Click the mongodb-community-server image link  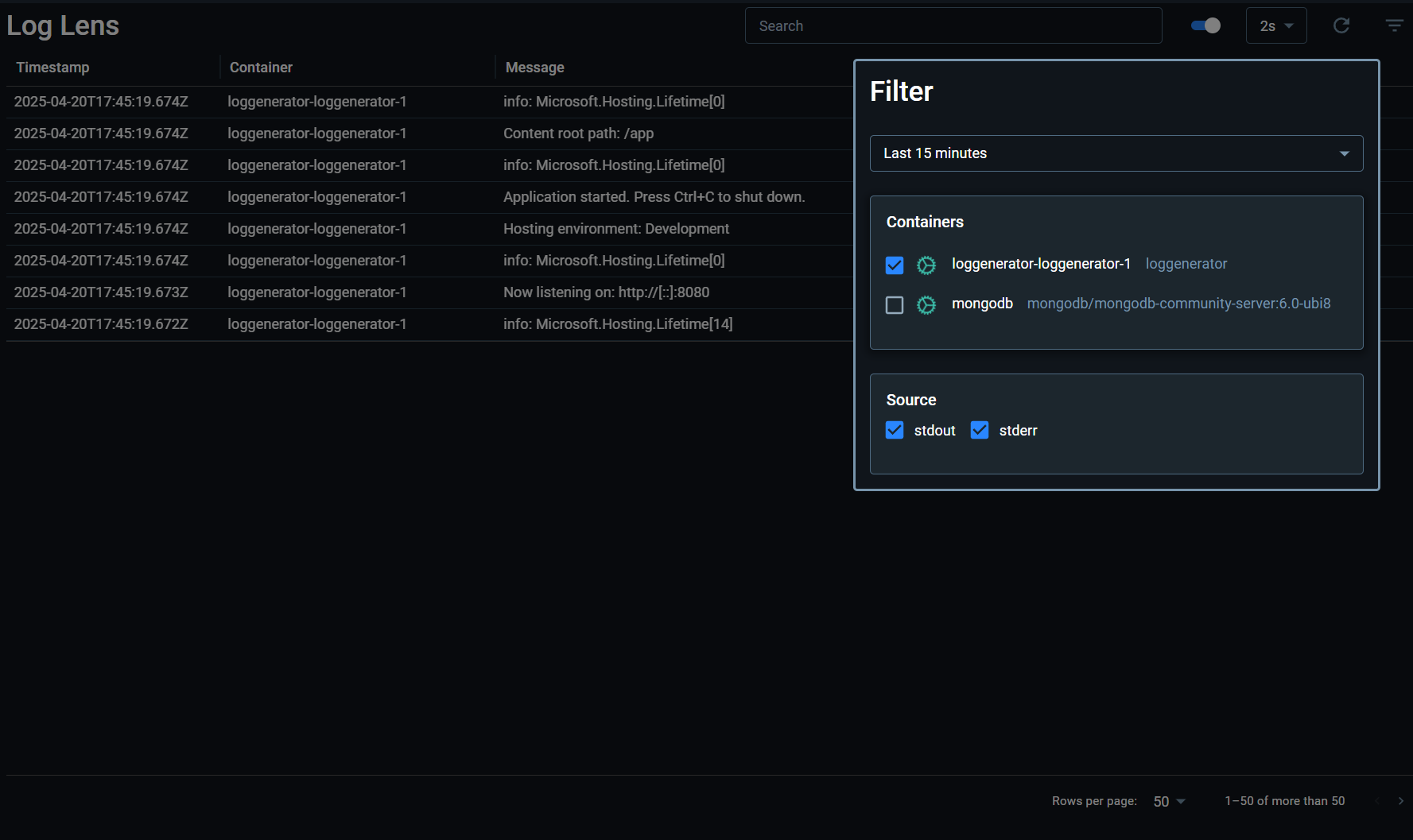[1178, 304]
